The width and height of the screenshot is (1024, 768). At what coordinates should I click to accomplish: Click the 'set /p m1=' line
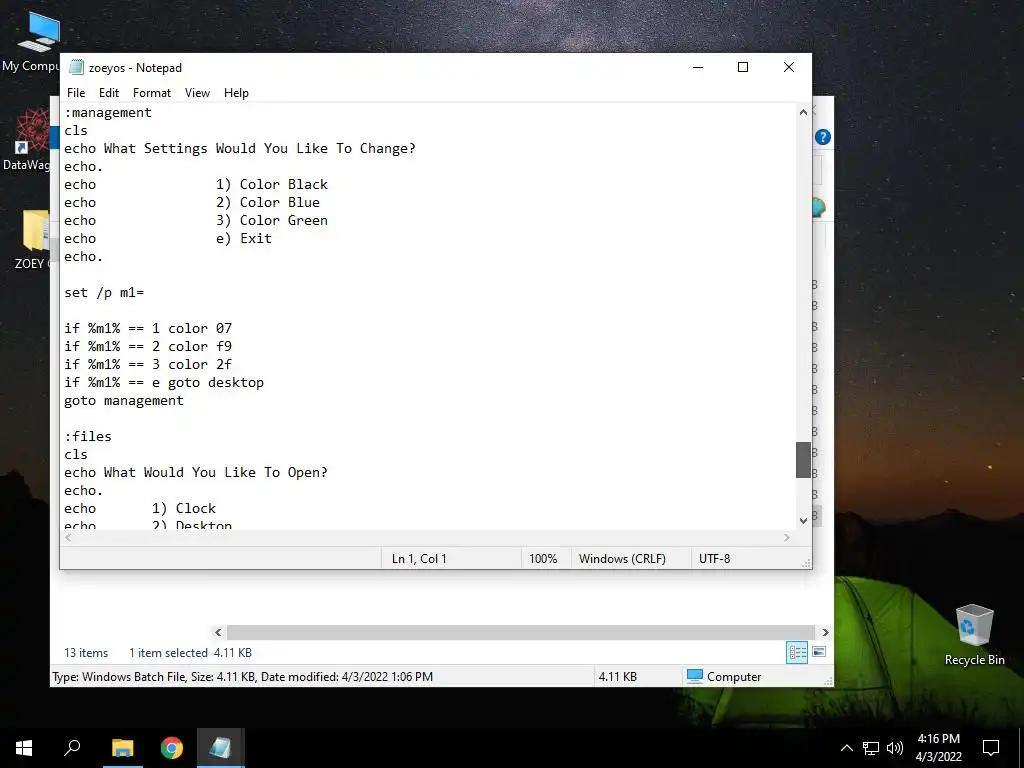pos(104,293)
